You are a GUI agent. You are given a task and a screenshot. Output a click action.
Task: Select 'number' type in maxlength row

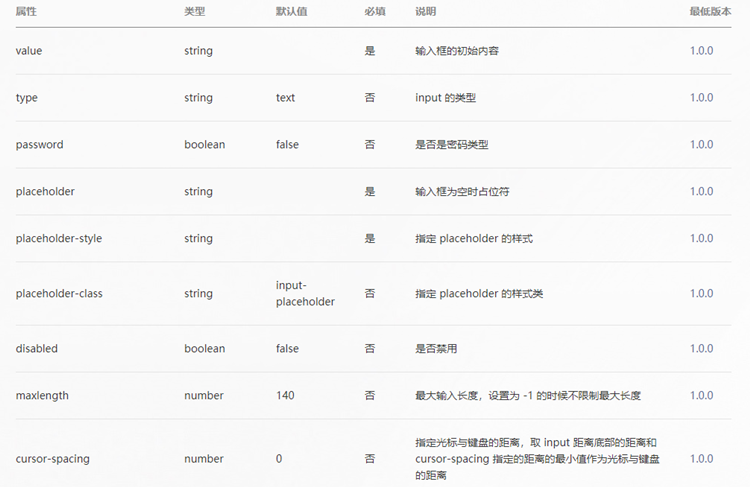204,395
